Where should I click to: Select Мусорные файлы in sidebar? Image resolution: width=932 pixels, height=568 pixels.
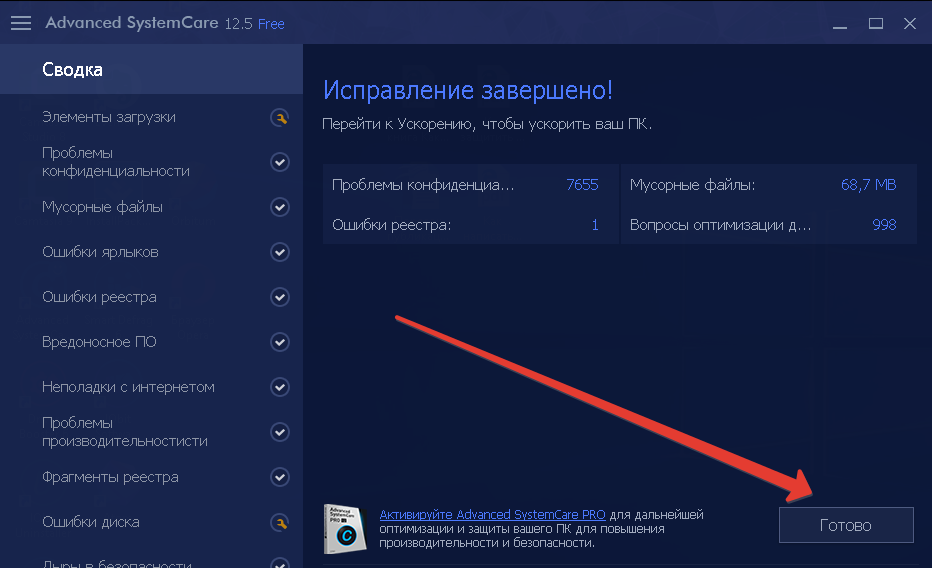pyautogui.click(x=102, y=207)
